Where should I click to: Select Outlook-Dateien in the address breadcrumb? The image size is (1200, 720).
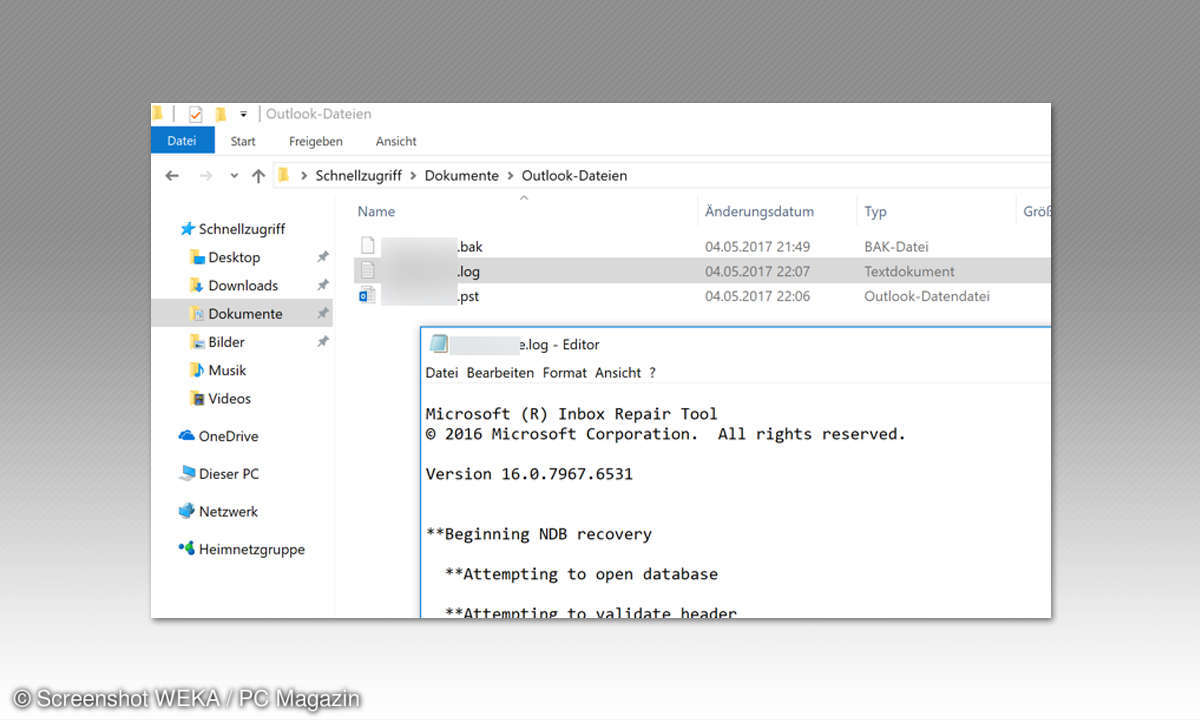click(x=575, y=175)
